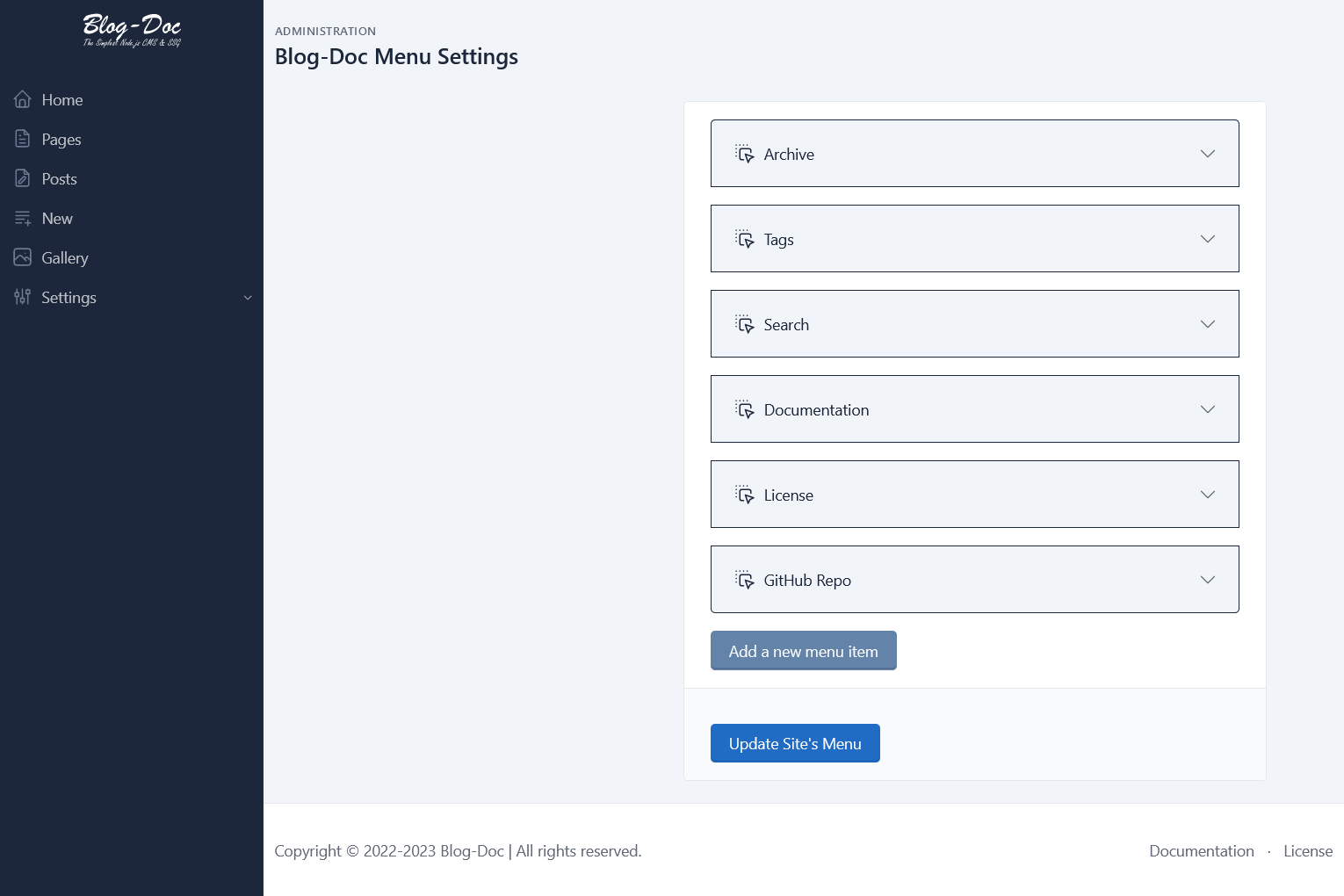The image size is (1344, 896).
Task: Click the copyright notice text
Action: pos(458,850)
